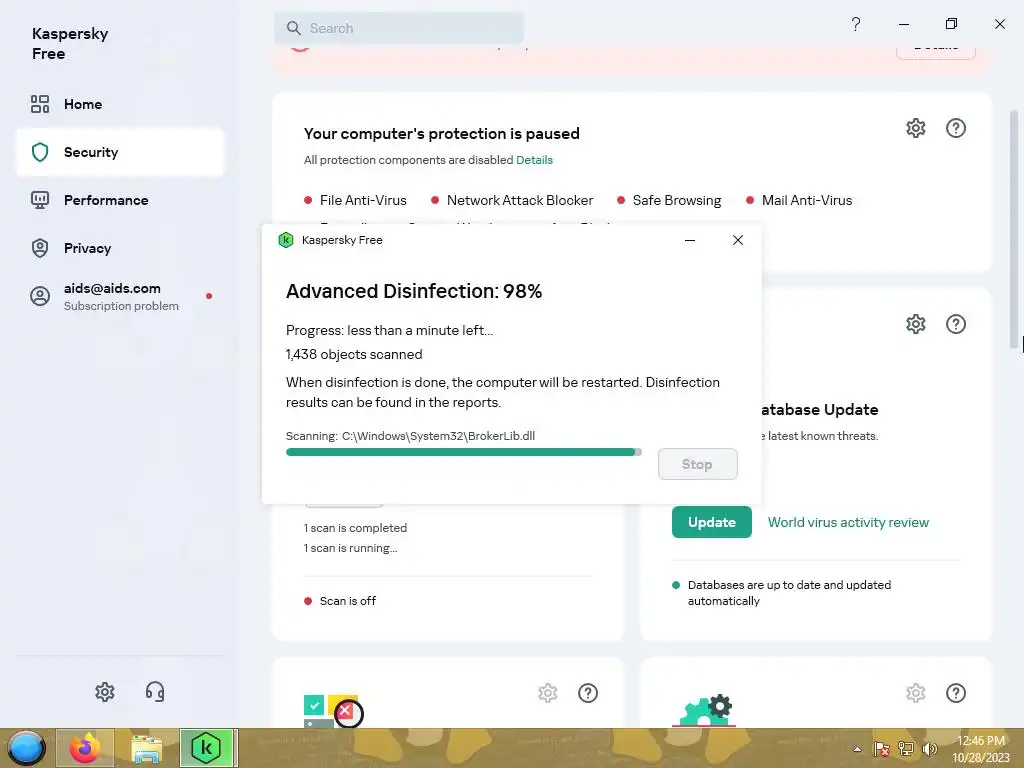
Task: Open support headset icon
Action: coord(155,692)
